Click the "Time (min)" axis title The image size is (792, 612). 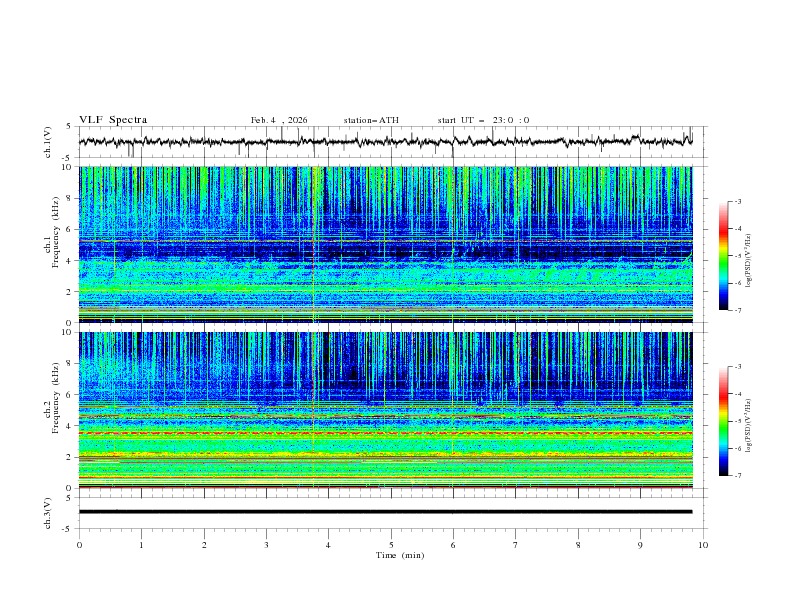[x=400, y=555]
